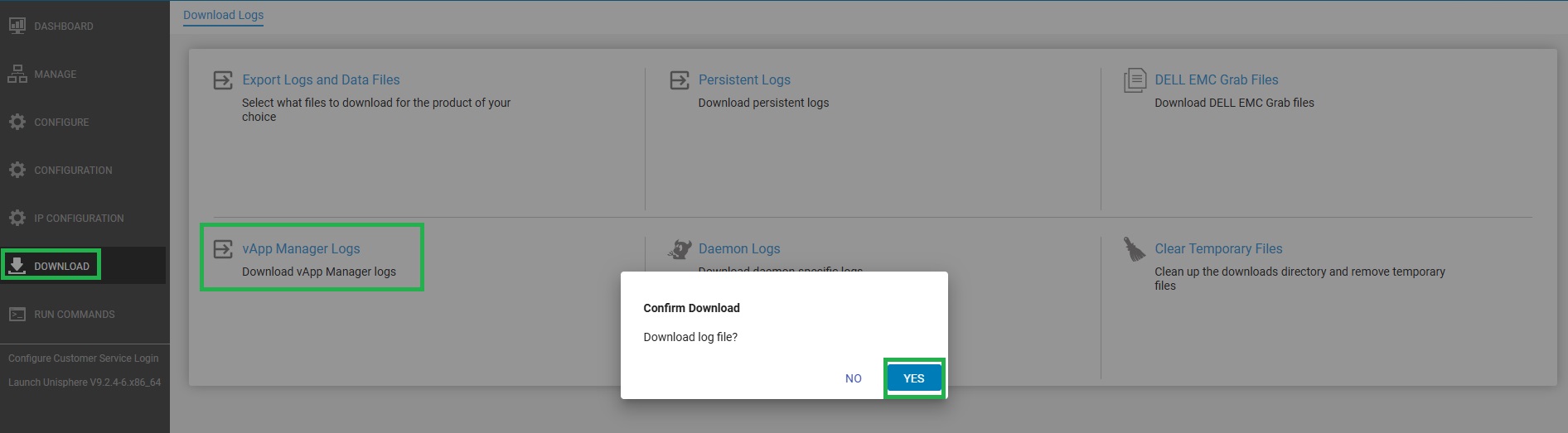Click the Run Commands terminal icon
Image resolution: width=1568 pixels, height=433 pixels.
coord(17,314)
